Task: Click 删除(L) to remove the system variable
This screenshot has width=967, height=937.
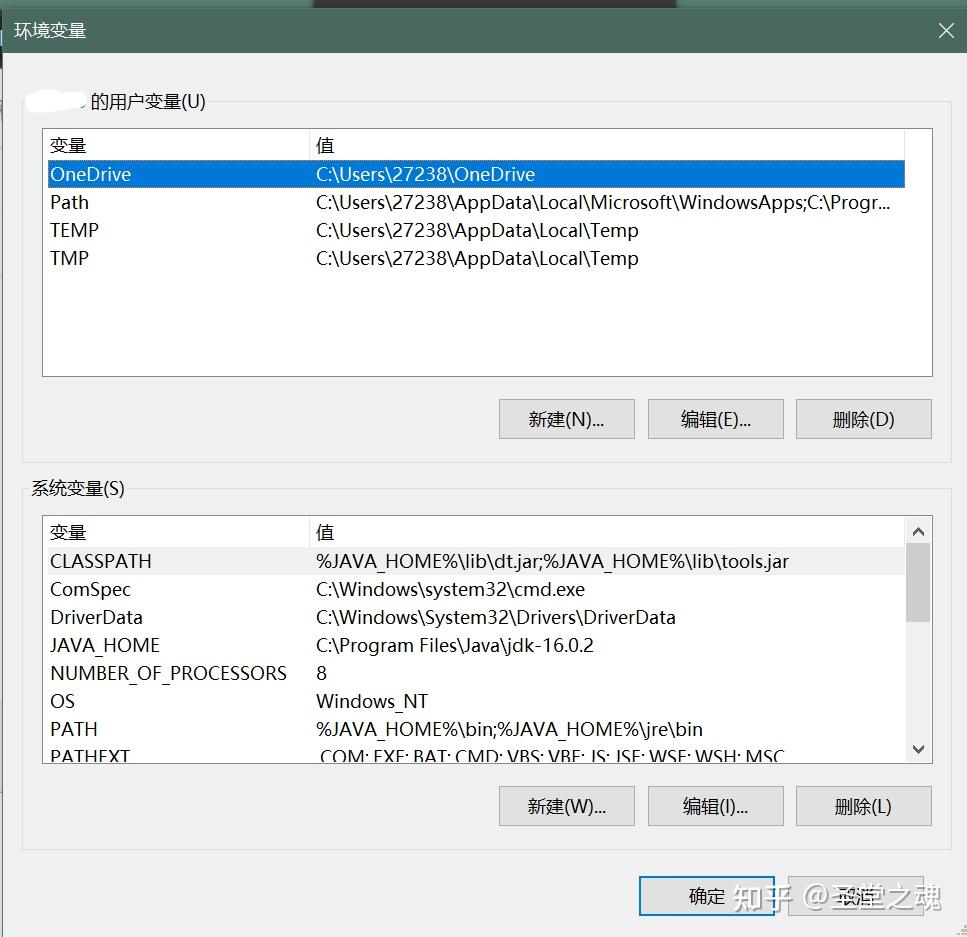Action: tap(862, 805)
